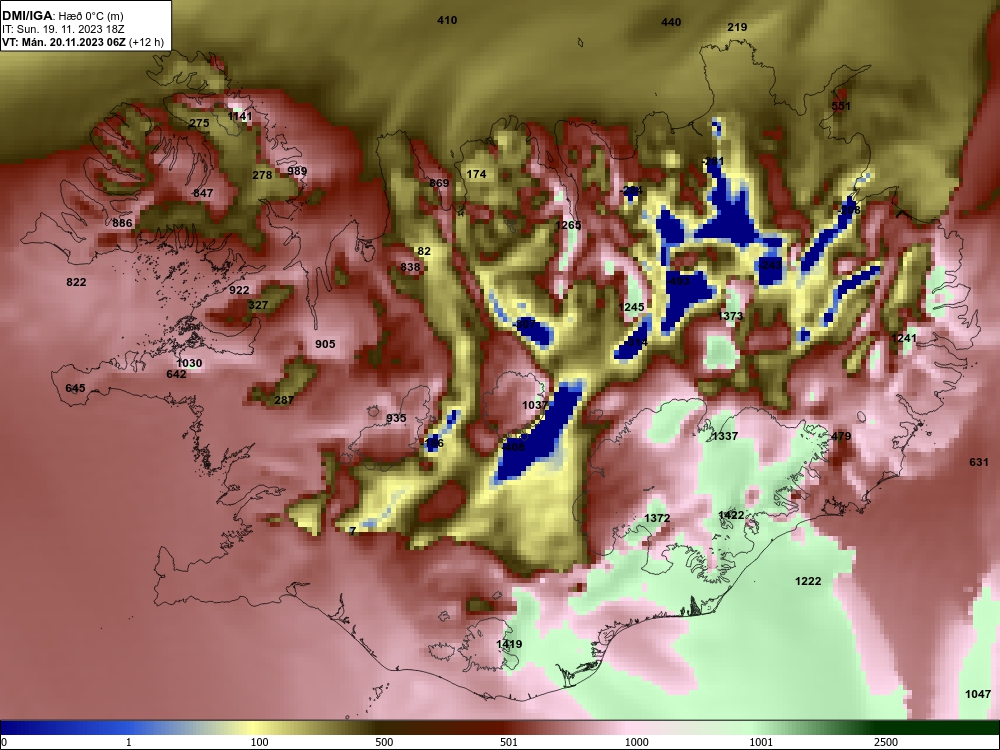
Task: Select the 278 height label
Action: pos(262,175)
